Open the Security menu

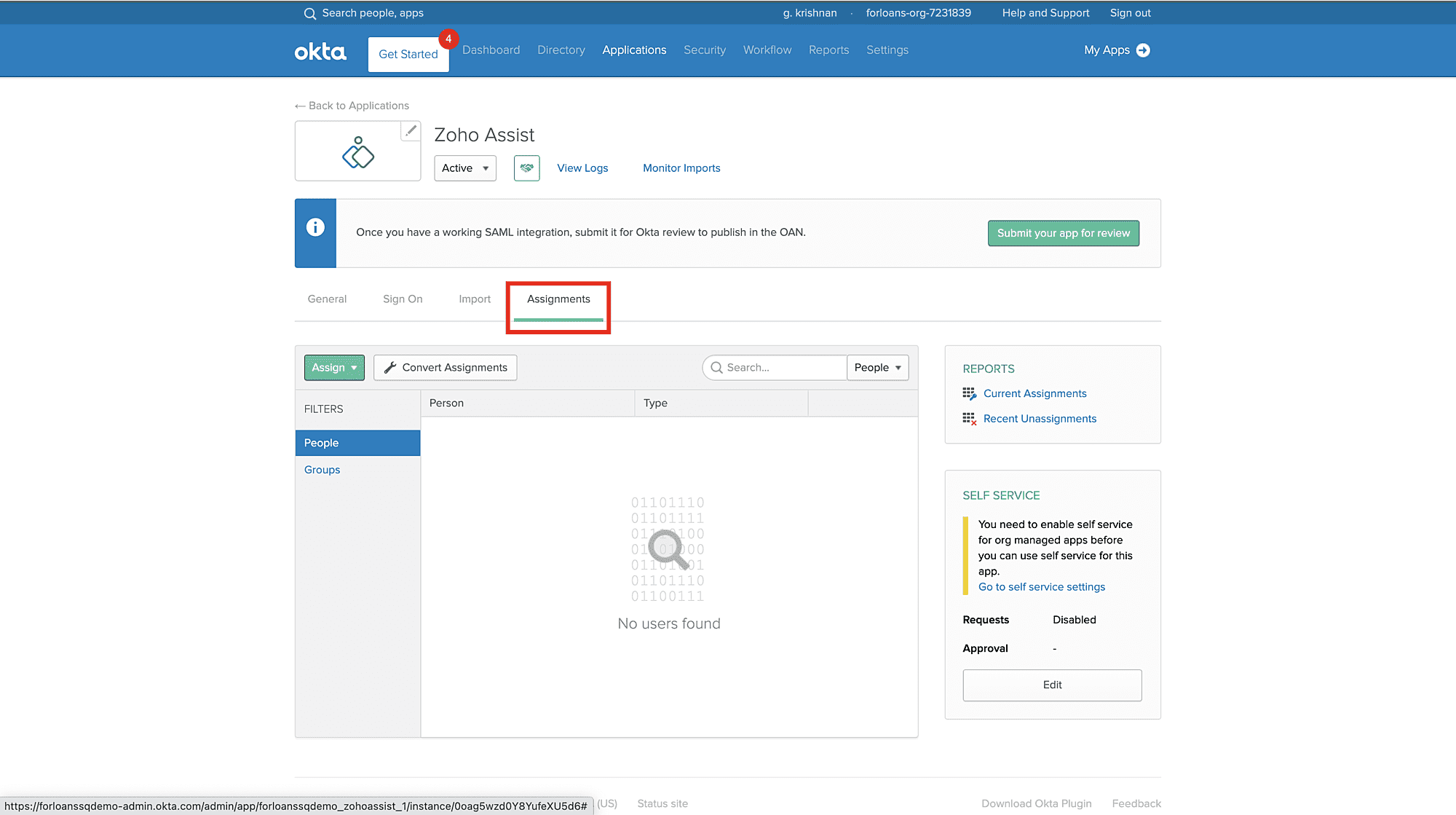pos(704,50)
